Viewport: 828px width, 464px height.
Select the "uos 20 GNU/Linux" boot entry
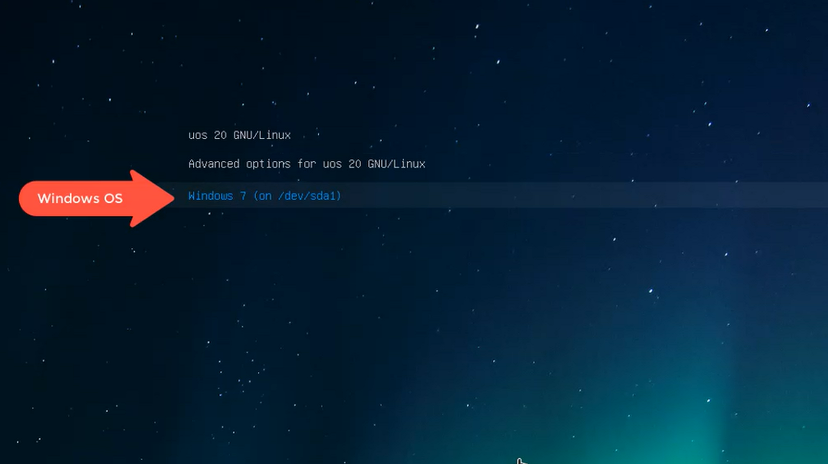pyautogui.click(x=239, y=135)
